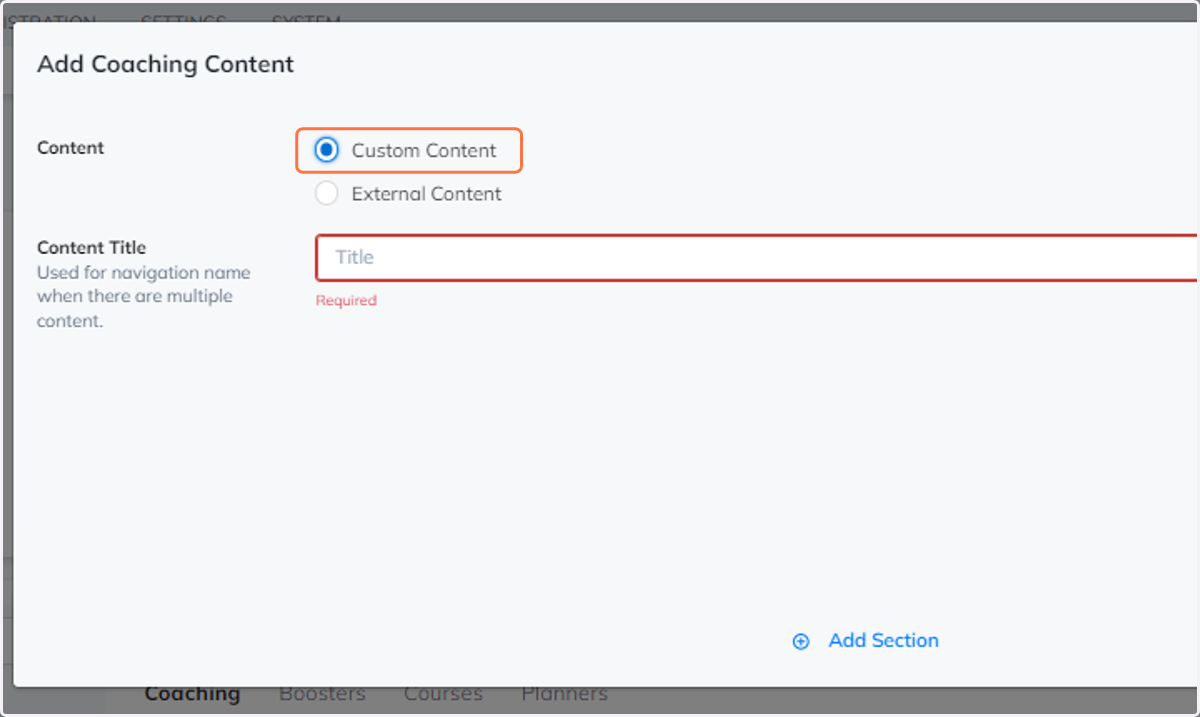Switch to the Coaching tab in background
The height and width of the screenshot is (717, 1200).
pyautogui.click(x=192, y=694)
